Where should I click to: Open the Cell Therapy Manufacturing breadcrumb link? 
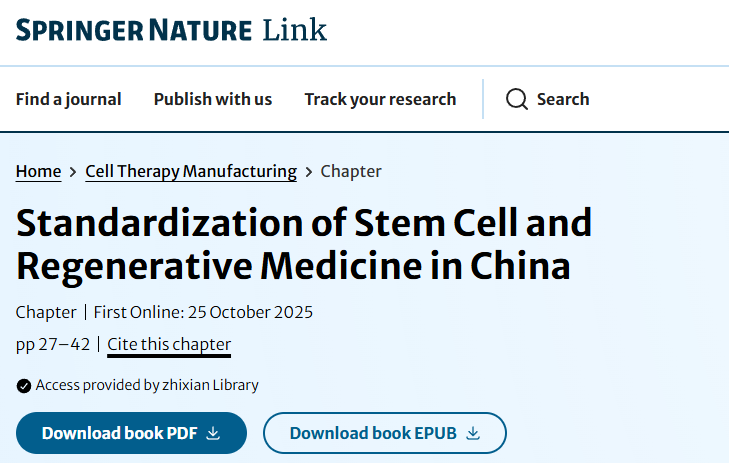pyautogui.click(x=191, y=171)
